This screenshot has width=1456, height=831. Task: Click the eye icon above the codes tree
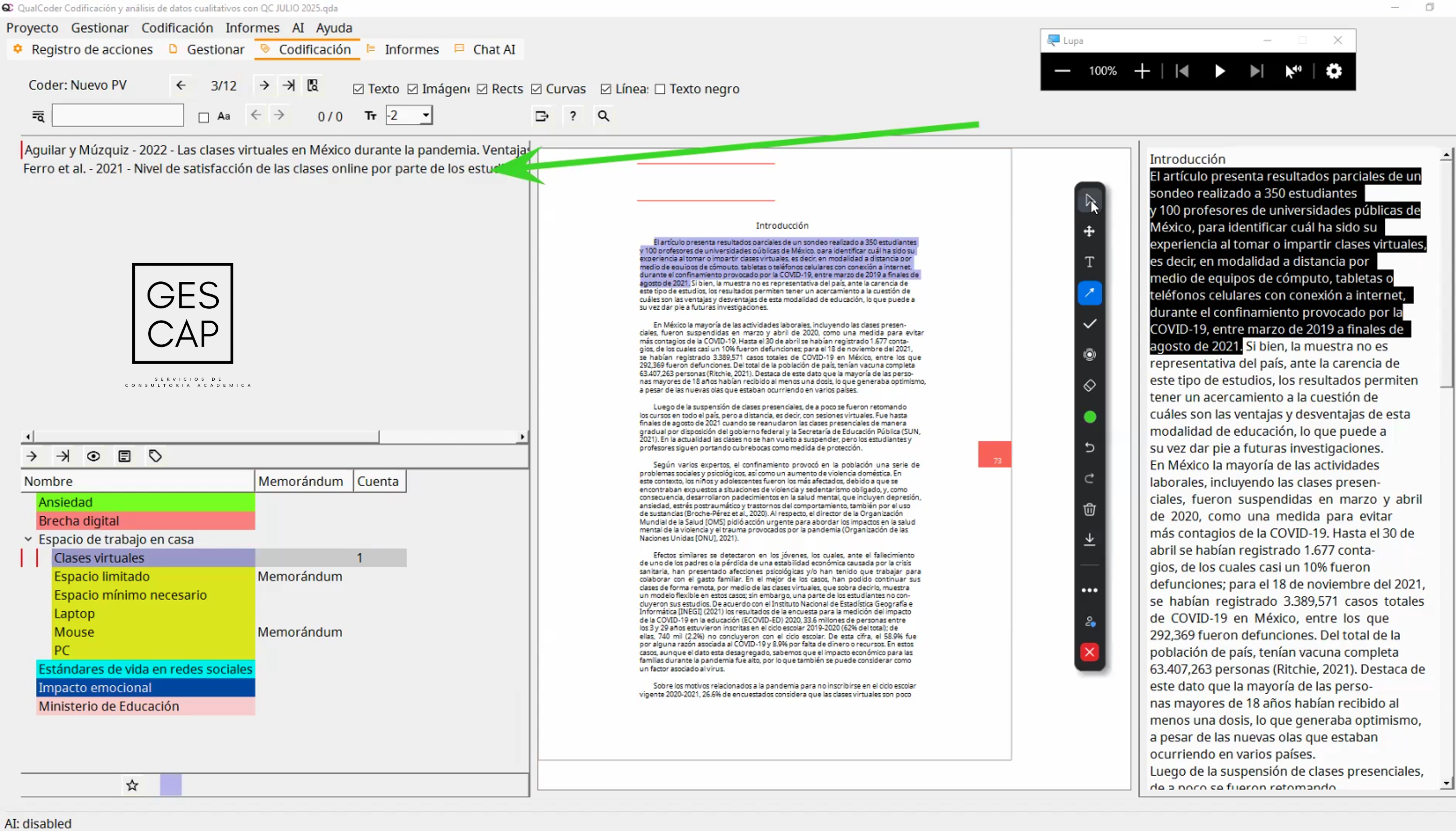pyautogui.click(x=94, y=456)
